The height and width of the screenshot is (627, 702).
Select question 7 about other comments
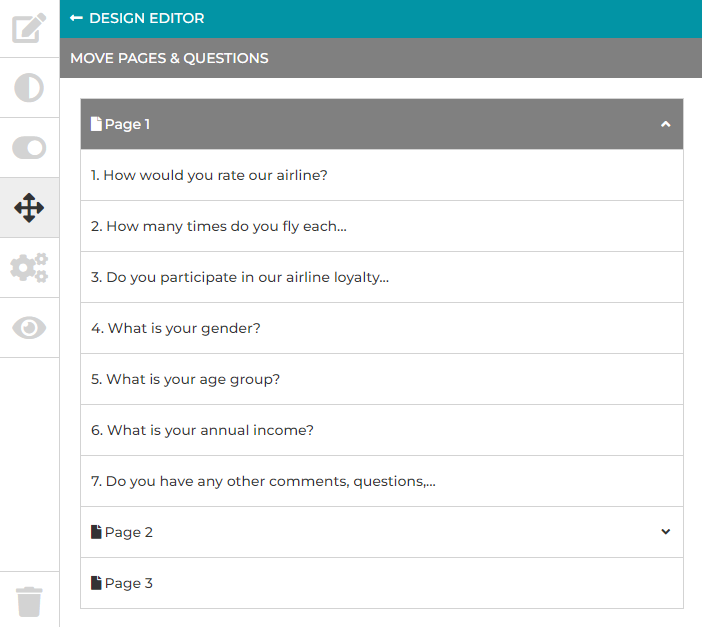point(382,481)
